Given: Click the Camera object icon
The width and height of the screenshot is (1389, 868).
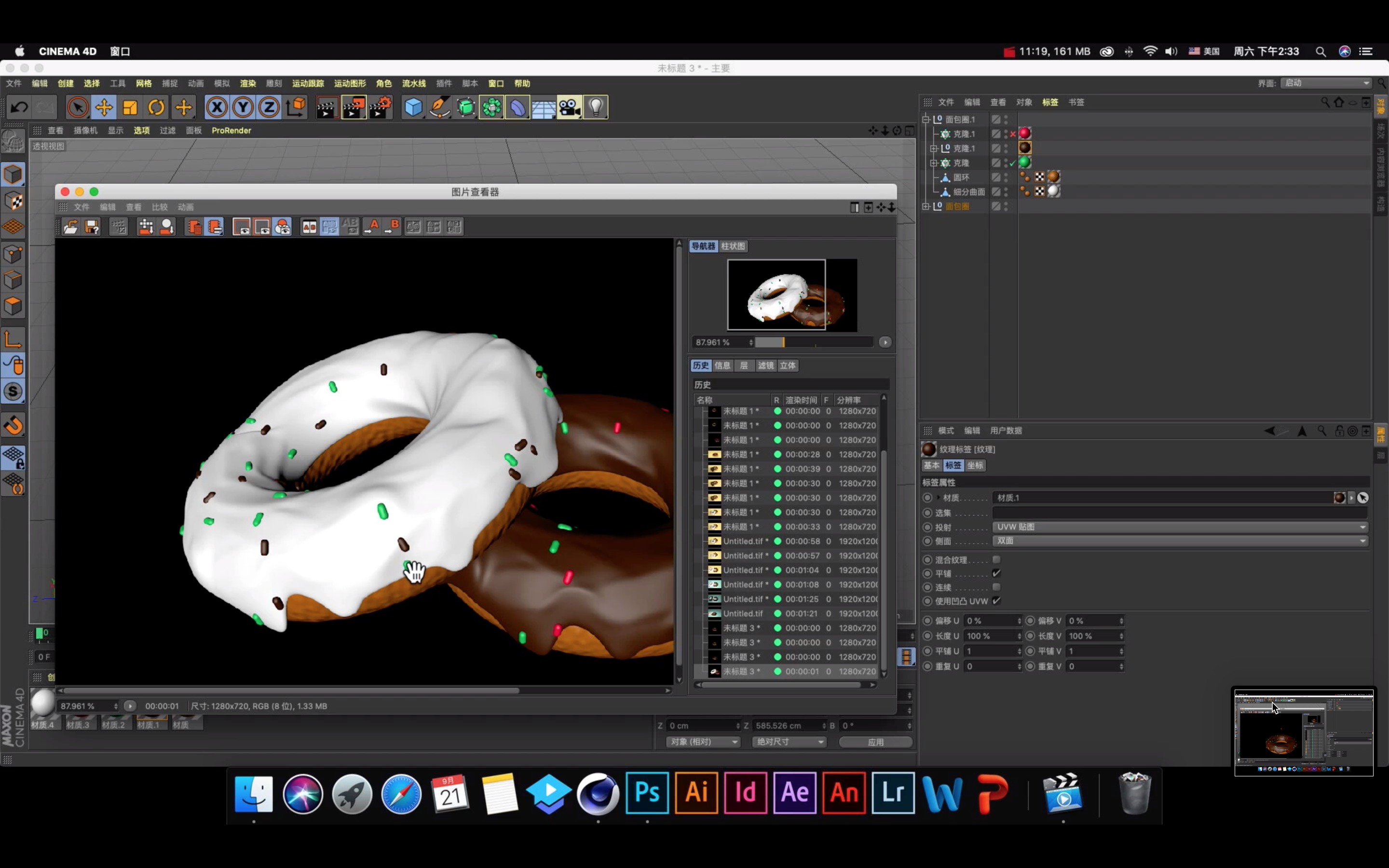Looking at the screenshot, I should pyautogui.click(x=570, y=108).
